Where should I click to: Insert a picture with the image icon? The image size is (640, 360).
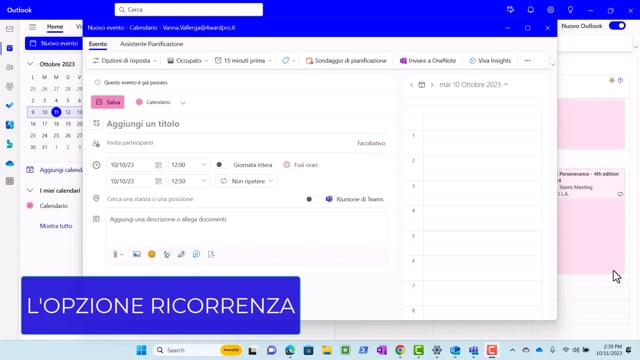pyautogui.click(x=137, y=254)
